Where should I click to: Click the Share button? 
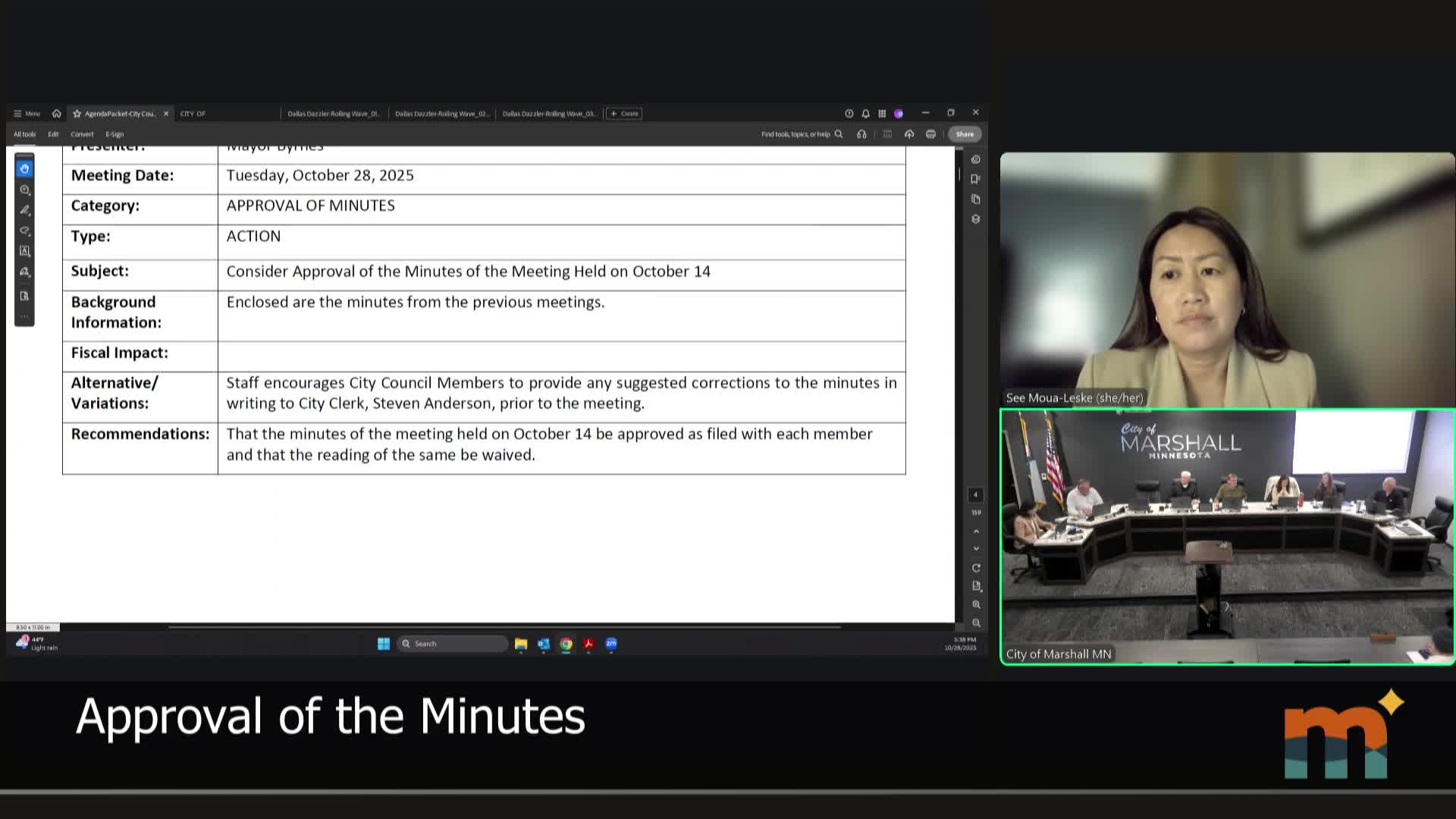pos(965,134)
